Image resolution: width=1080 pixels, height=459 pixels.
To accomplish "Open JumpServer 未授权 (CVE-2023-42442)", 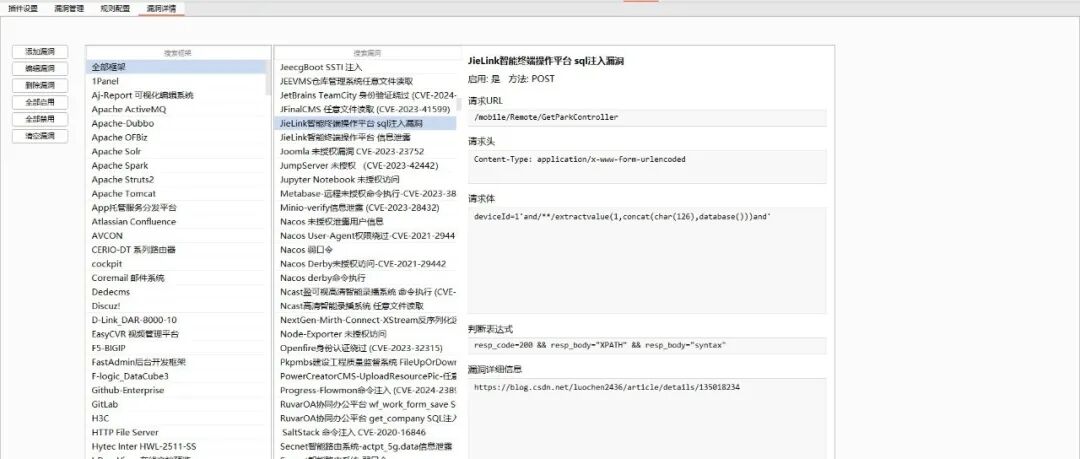I will click(366, 165).
